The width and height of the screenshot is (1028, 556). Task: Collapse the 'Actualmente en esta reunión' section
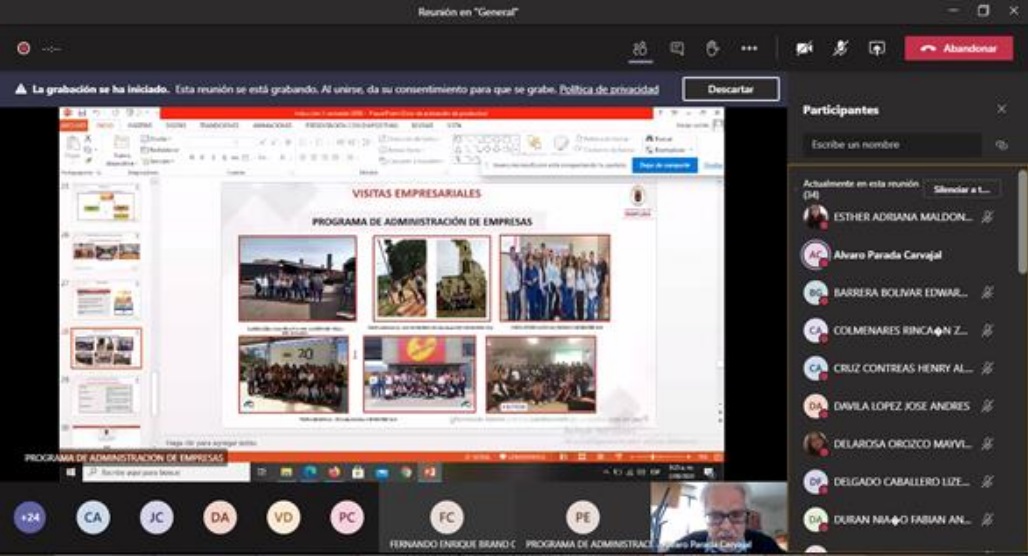coord(860,189)
